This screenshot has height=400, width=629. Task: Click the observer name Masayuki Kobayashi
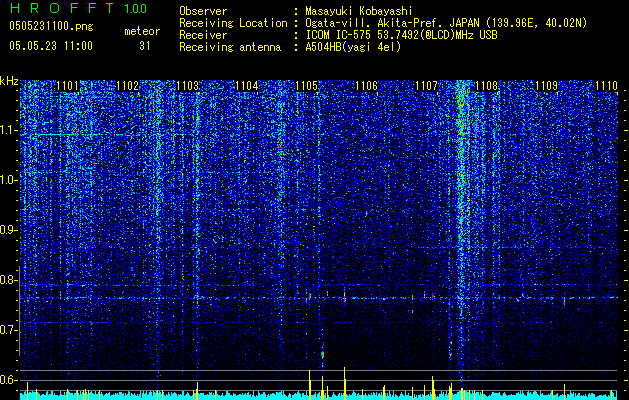click(359, 11)
